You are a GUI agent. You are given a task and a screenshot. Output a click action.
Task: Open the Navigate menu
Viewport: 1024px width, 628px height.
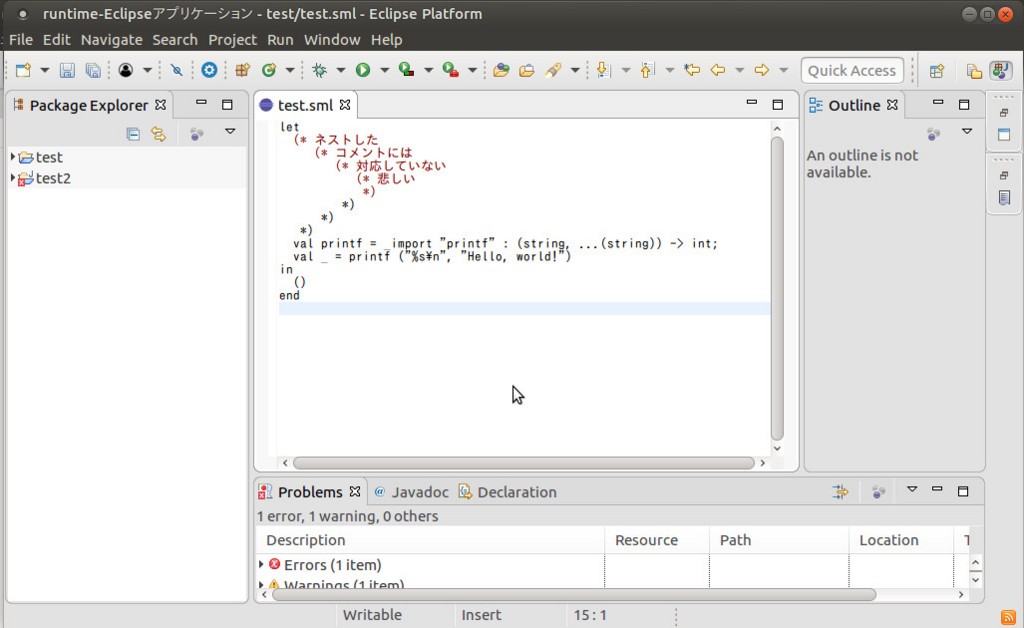[x=112, y=40]
